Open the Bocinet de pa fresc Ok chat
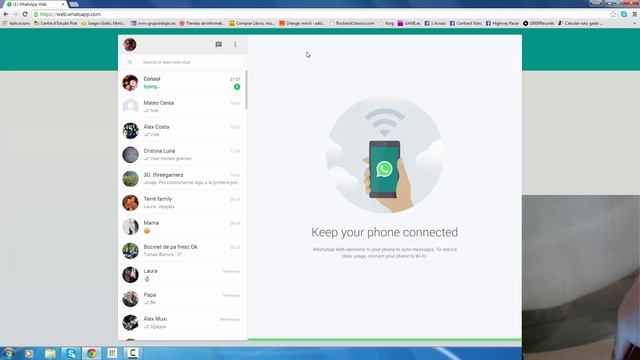The image size is (640, 360). coord(182,251)
